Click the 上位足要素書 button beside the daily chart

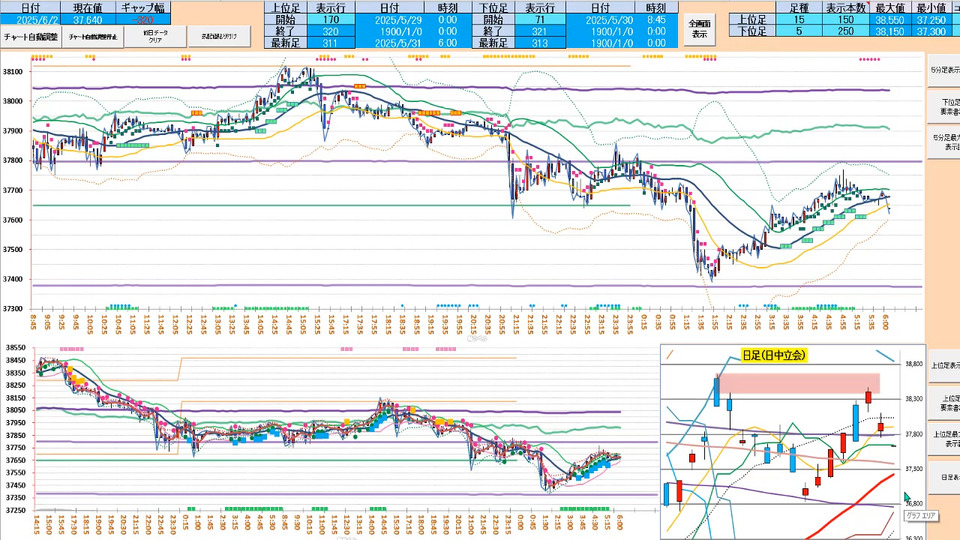tap(943, 402)
